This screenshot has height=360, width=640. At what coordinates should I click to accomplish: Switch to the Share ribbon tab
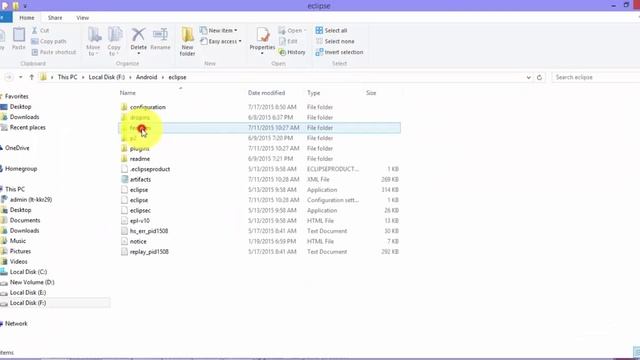coord(55,18)
